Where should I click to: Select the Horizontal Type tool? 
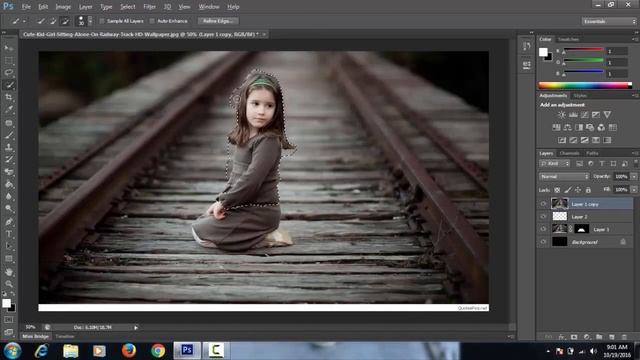[x=9, y=234]
